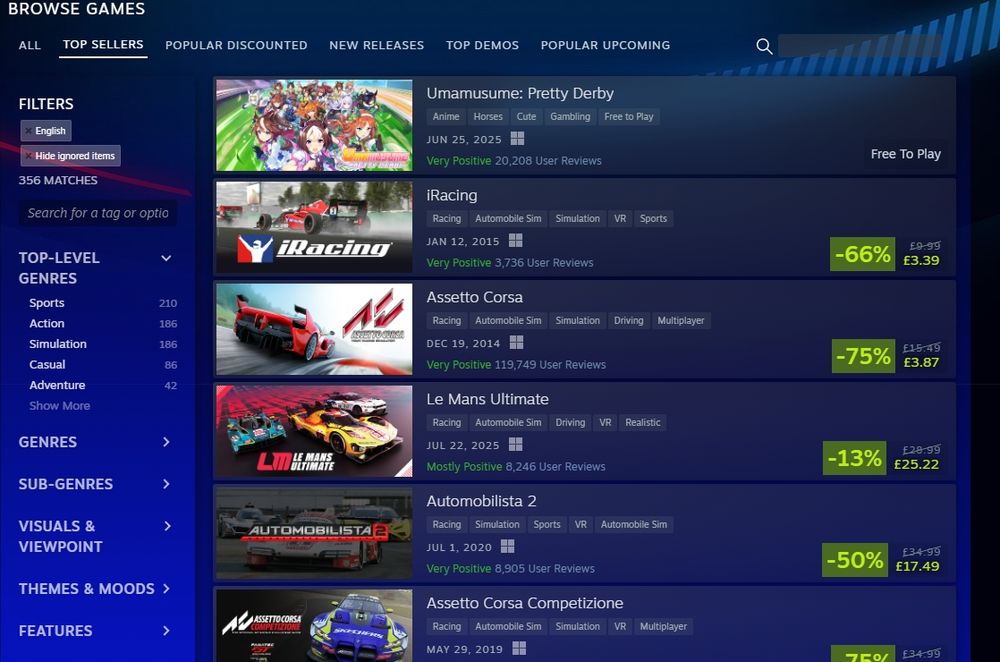This screenshot has width=1000, height=662.
Task: Open the New Releases tab
Action: [376, 45]
